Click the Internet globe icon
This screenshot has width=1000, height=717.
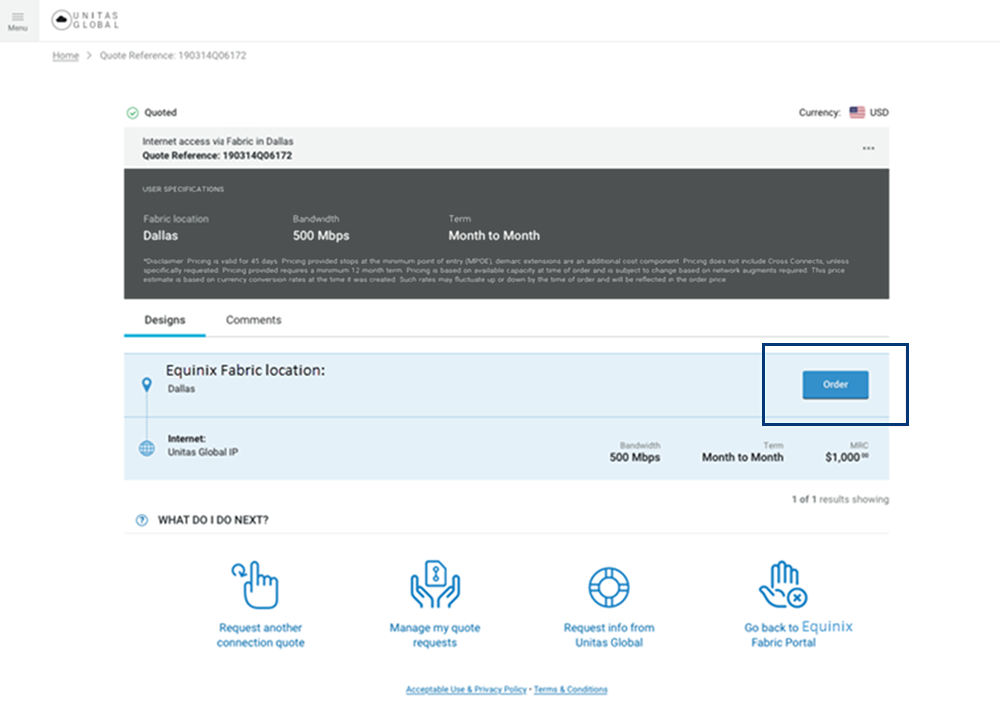(147, 448)
